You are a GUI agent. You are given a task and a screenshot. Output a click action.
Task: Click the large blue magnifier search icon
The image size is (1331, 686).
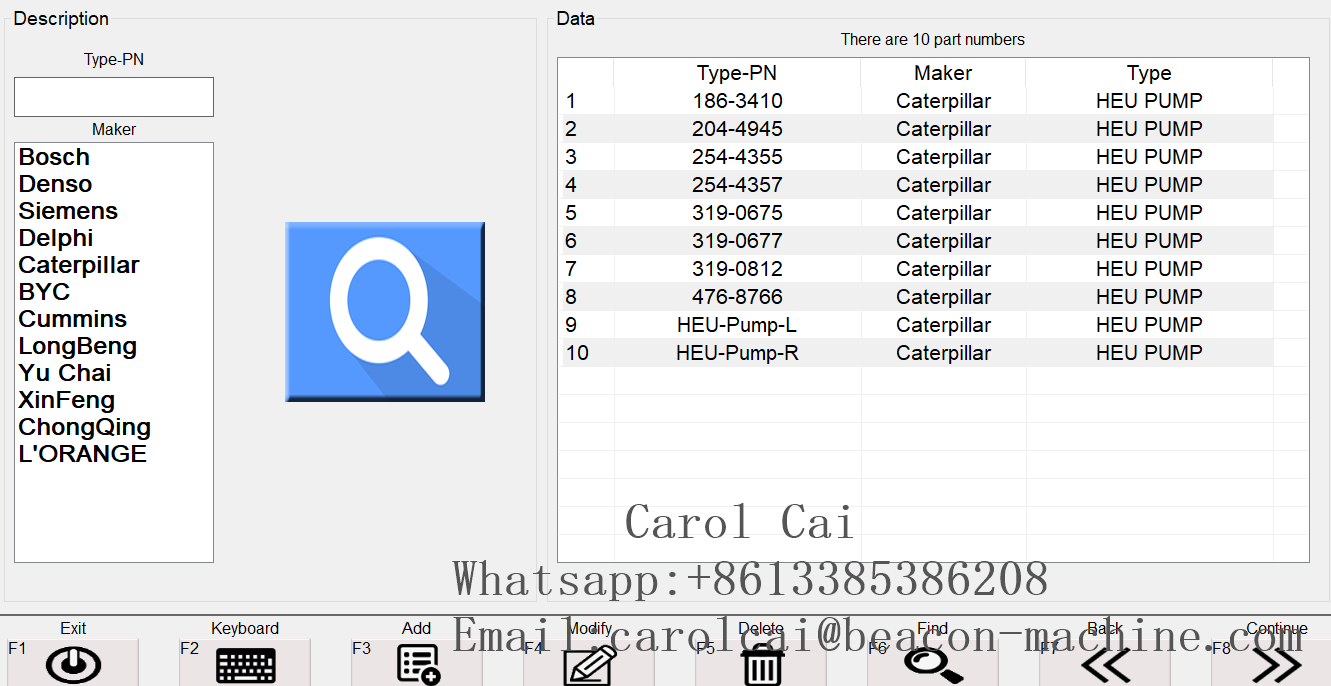tap(385, 312)
